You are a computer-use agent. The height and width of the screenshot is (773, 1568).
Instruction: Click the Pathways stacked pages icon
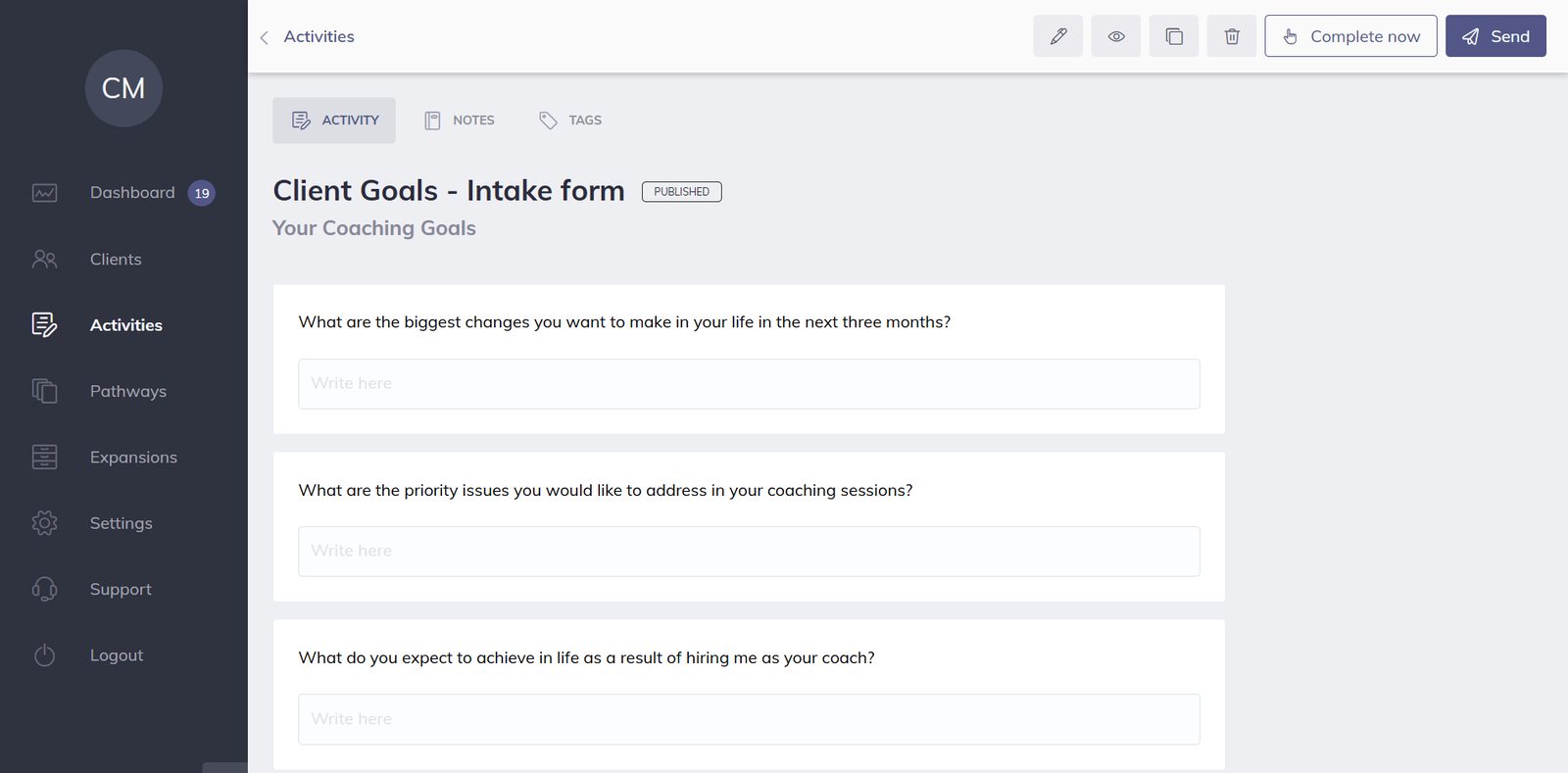44,391
